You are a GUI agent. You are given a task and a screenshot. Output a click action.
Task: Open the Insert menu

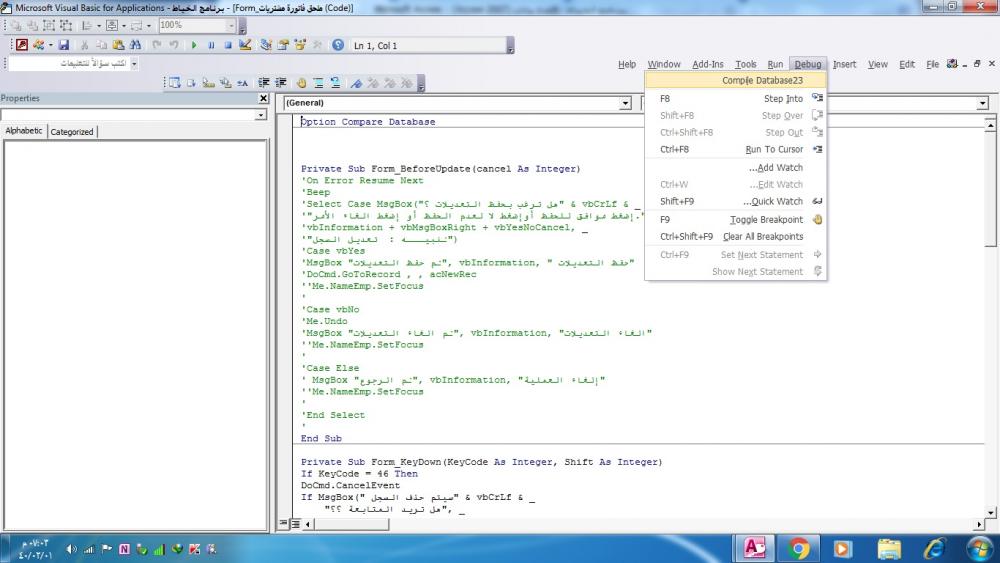tap(844, 64)
